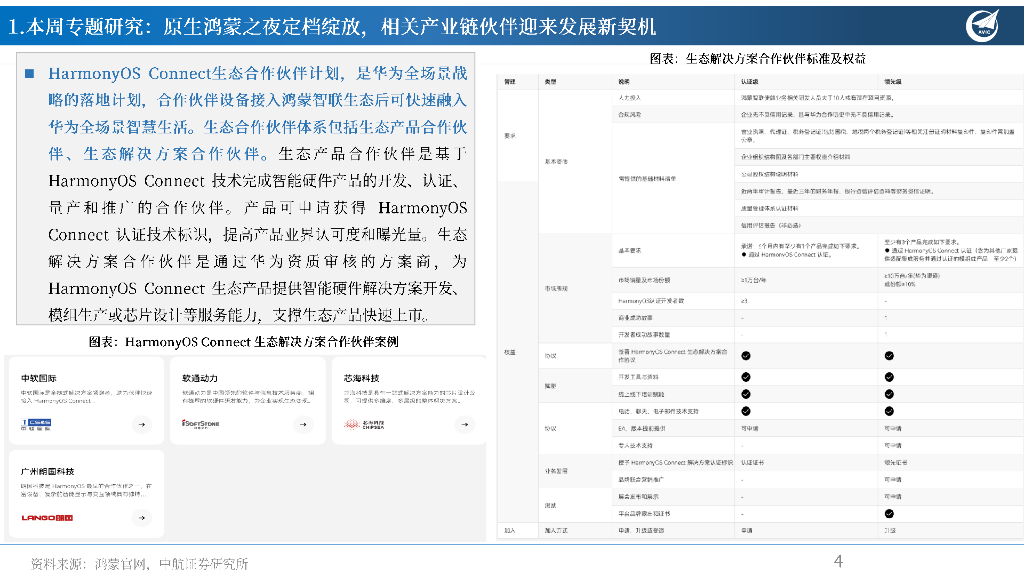Screen dimensions: 1024x576
Task: Click the arrow icon on 芯海科技 card
Action: point(465,424)
